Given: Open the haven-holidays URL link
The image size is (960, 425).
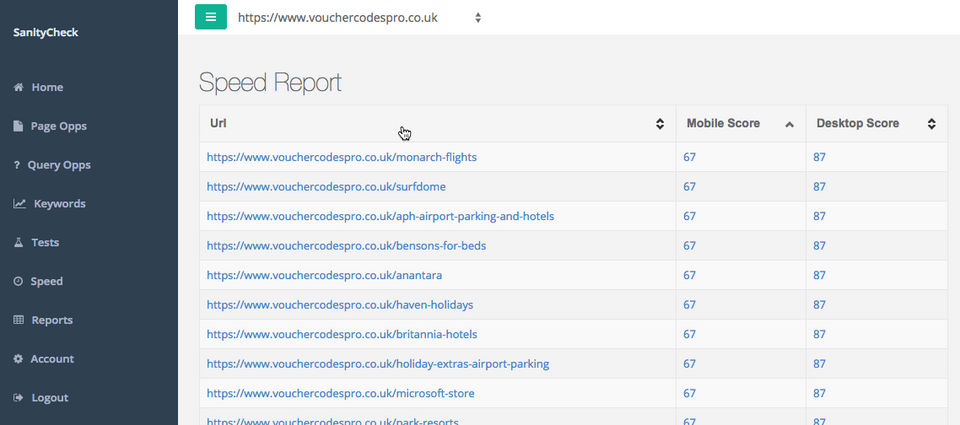Looking at the screenshot, I should 340,304.
